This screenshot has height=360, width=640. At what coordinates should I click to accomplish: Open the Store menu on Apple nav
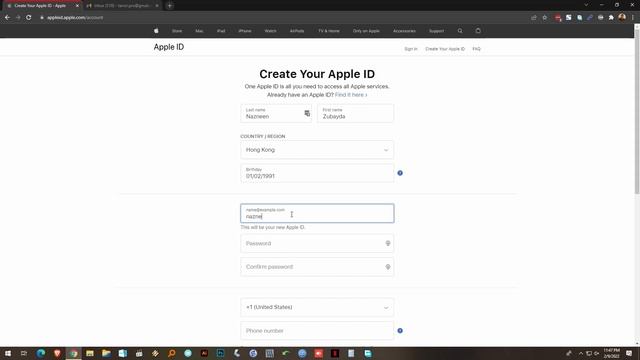pyautogui.click(x=177, y=31)
